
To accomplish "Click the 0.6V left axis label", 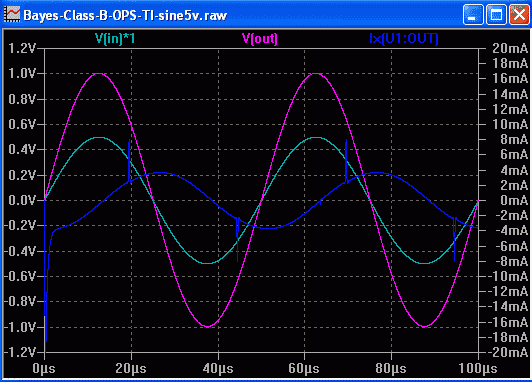I will click(22, 124).
